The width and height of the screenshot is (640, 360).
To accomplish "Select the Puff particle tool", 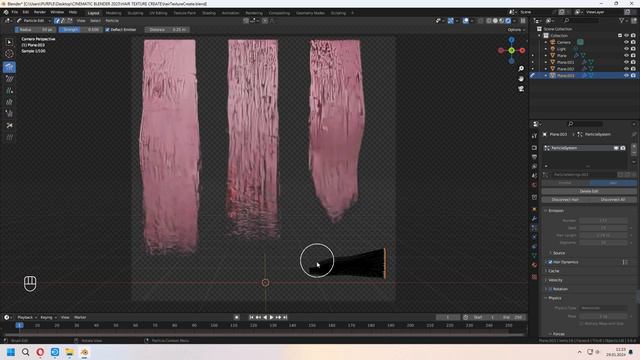I will [9, 114].
